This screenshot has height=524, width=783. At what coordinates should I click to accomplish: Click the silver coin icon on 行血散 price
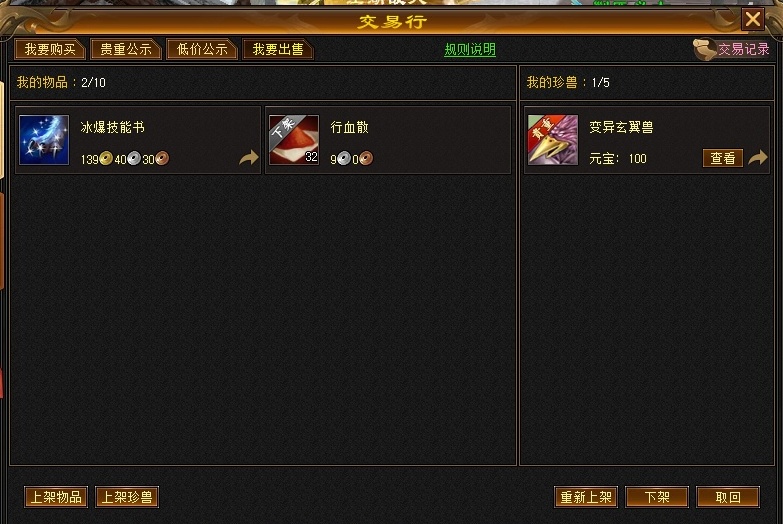pos(344,159)
